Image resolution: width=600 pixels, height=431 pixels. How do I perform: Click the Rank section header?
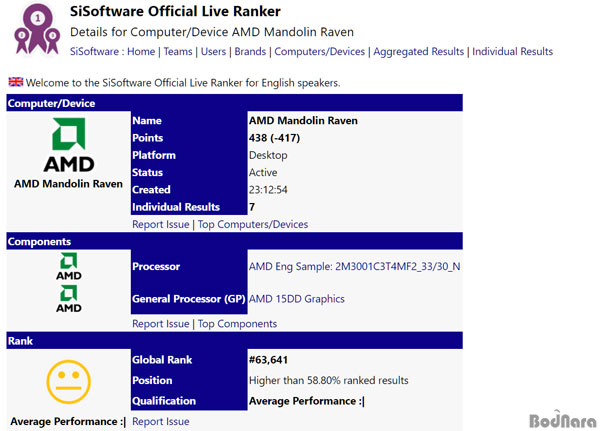[234, 341]
